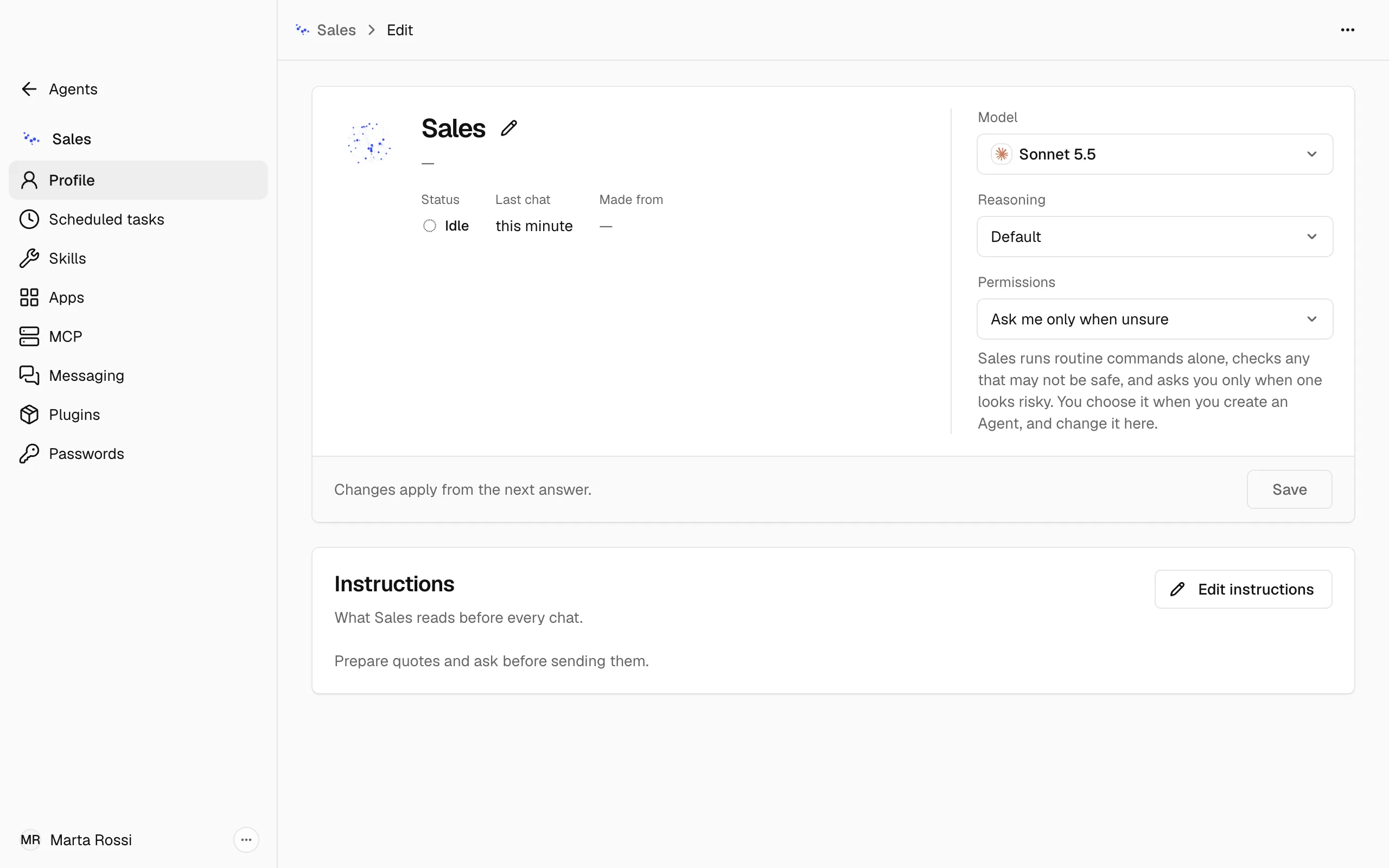Click the Sales agent icon in sidebar
Screen dimensions: 1389x868
(31, 139)
